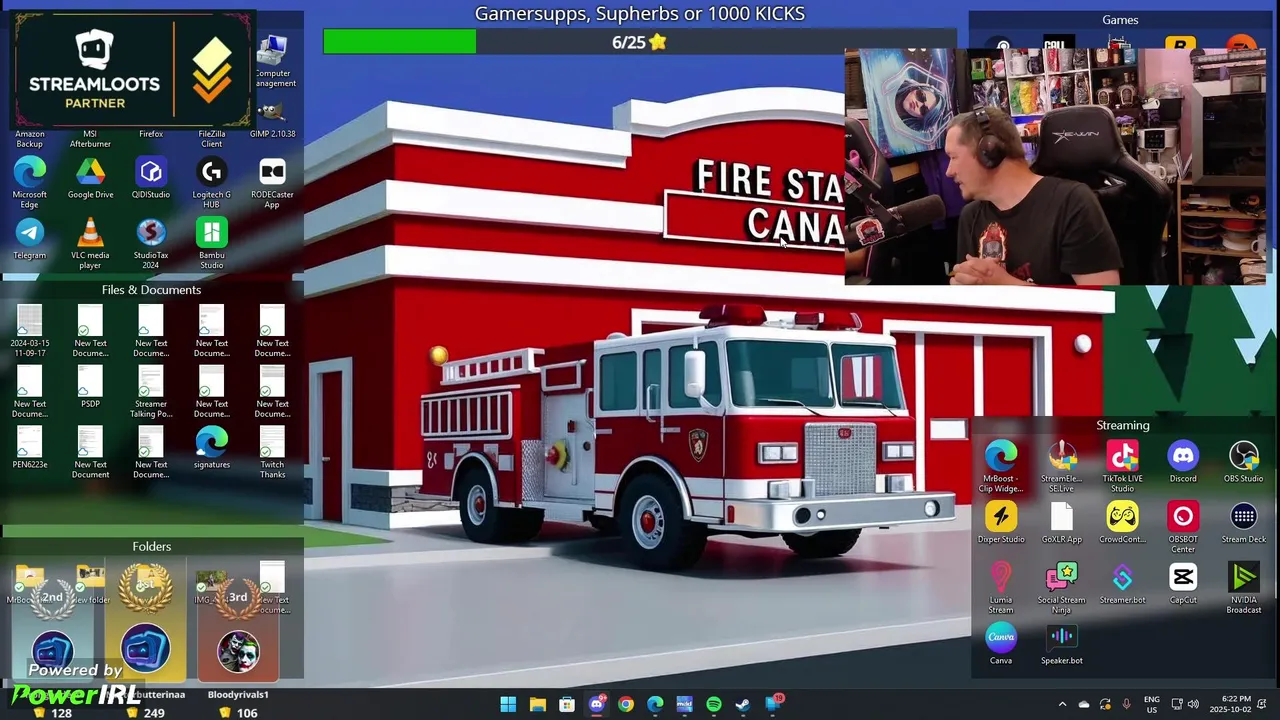Open Edge from the taskbar
Viewport: 1280px width, 720px height.
click(x=655, y=704)
